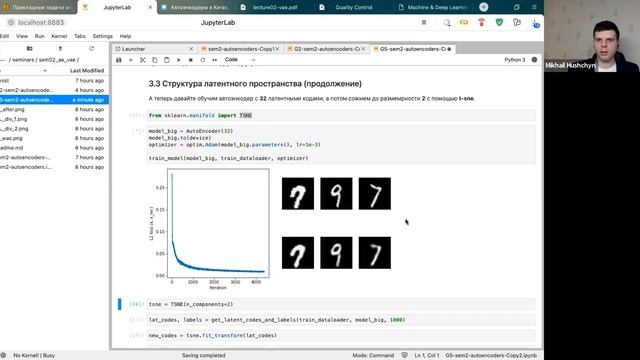Select the _after.png file
640x360 pixels.
(54, 109)
